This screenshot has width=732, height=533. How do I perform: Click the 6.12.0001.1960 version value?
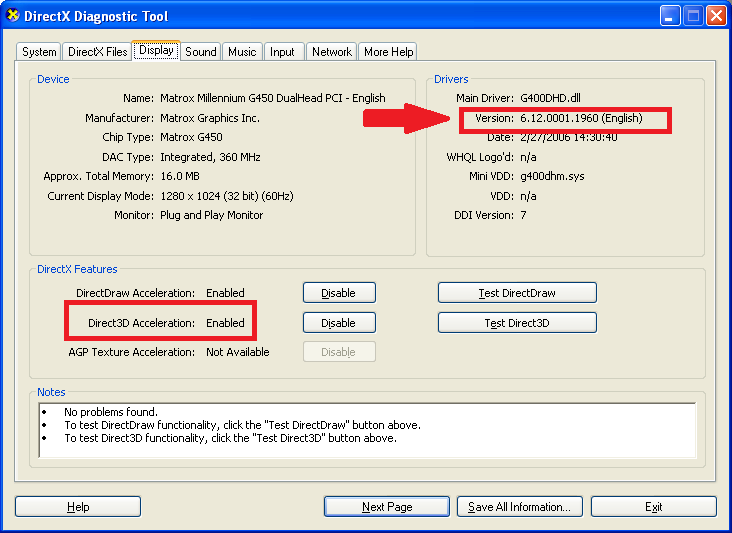click(581, 118)
